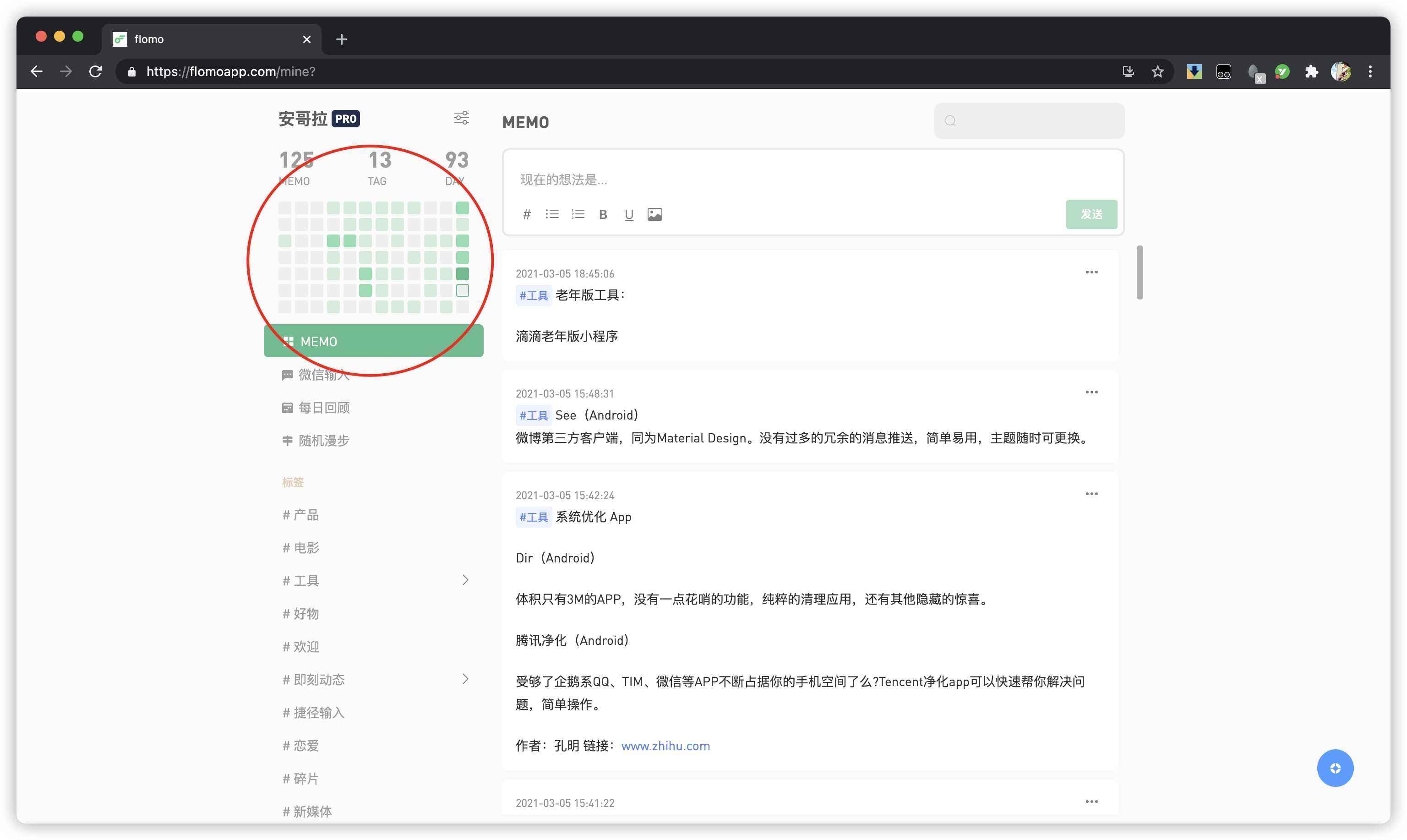Toggle underline formatting in the memo editor
Image resolution: width=1407 pixels, height=840 pixels.
pos(628,214)
